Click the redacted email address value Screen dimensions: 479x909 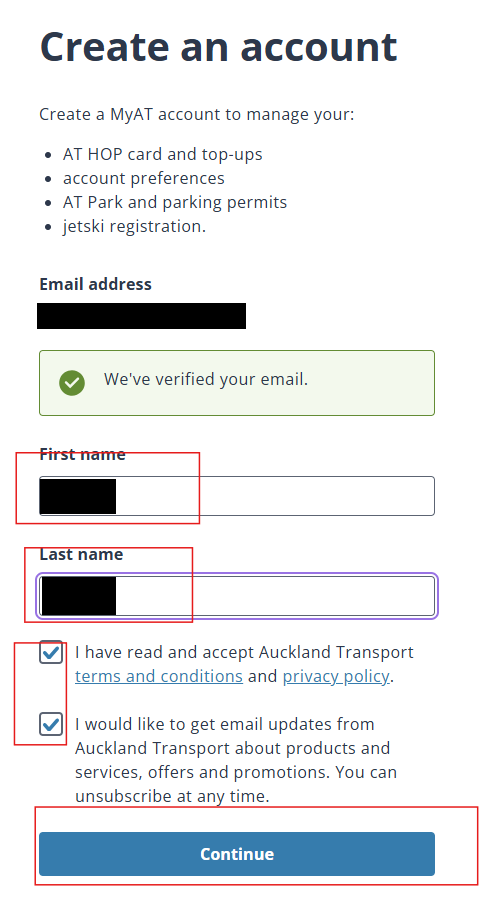pyautogui.click(x=141, y=316)
